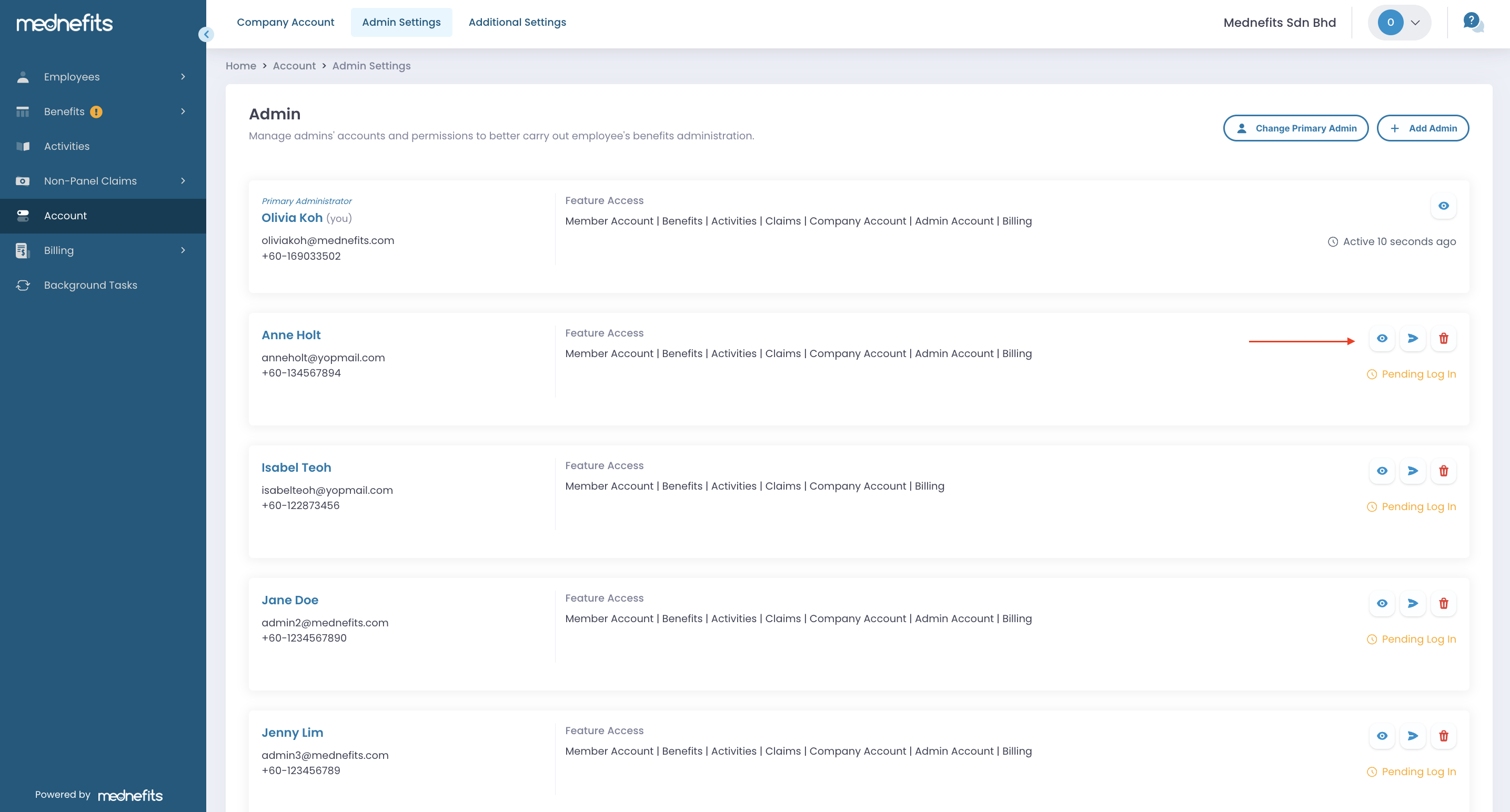Open the user profile dropdown arrow
Screen dimensions: 1510x812
[1415, 23]
